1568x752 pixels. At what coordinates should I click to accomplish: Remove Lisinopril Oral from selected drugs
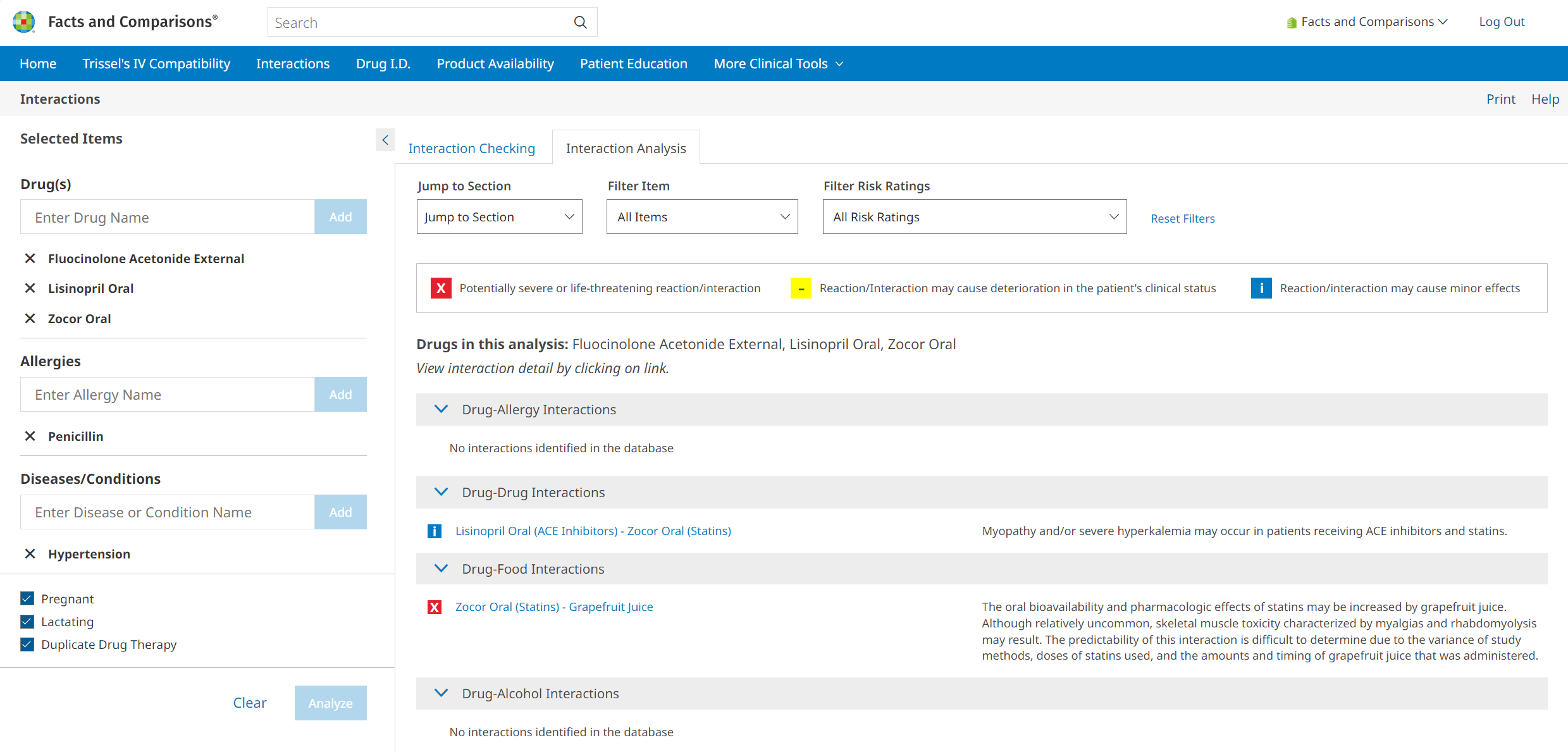pos(30,288)
